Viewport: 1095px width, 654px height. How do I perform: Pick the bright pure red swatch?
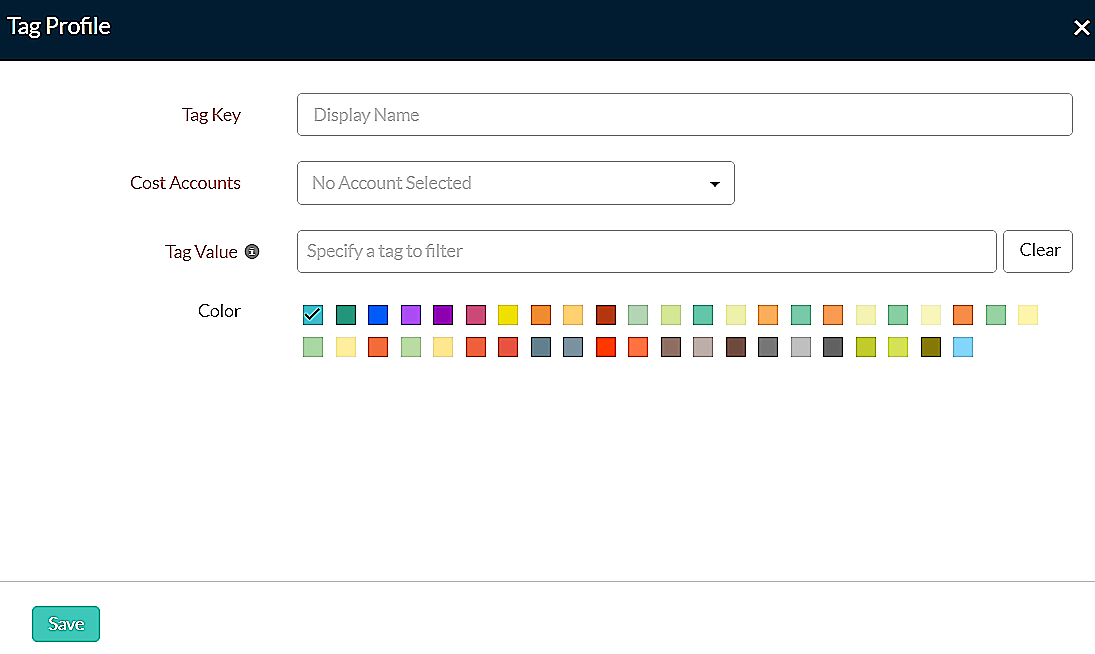[x=606, y=347]
